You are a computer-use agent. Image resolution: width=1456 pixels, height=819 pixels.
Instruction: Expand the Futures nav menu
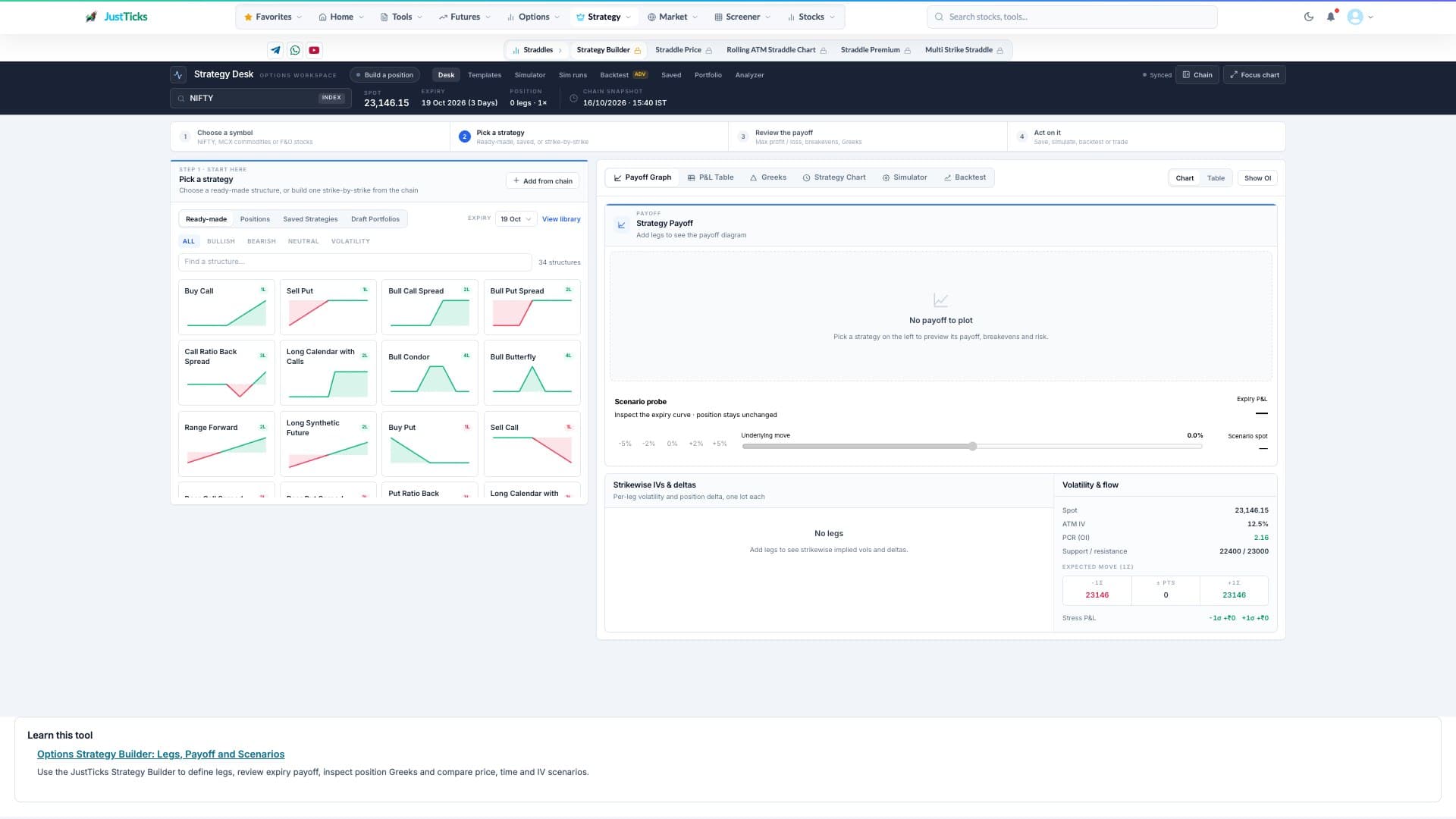[x=465, y=17]
